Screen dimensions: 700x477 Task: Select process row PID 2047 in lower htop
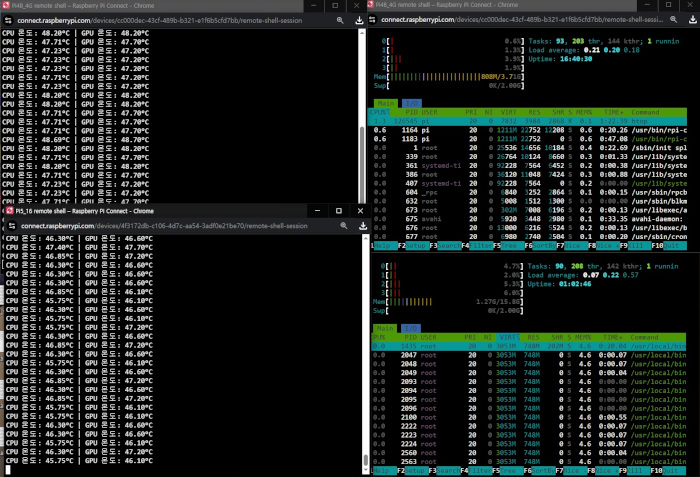click(x=529, y=355)
